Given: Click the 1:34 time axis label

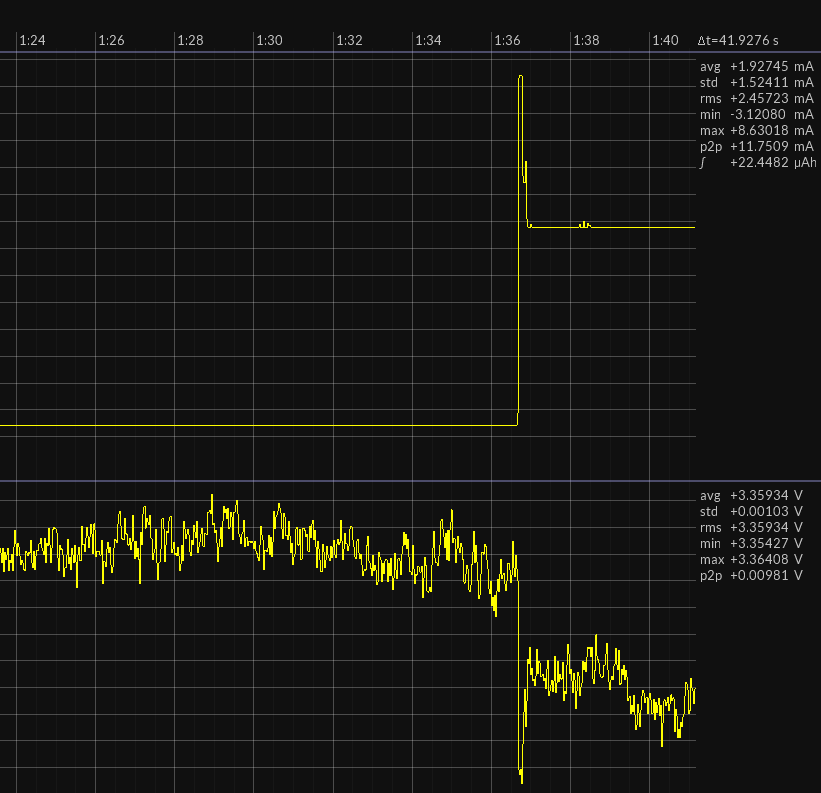Looking at the screenshot, I should (x=428, y=40).
